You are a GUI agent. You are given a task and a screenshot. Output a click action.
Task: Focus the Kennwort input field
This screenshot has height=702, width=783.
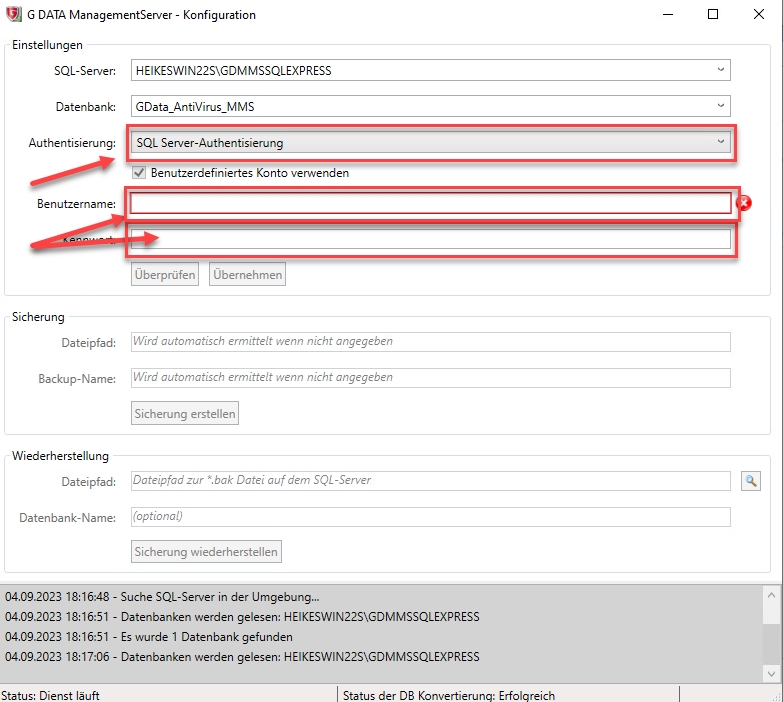pyautogui.click(x=430, y=239)
